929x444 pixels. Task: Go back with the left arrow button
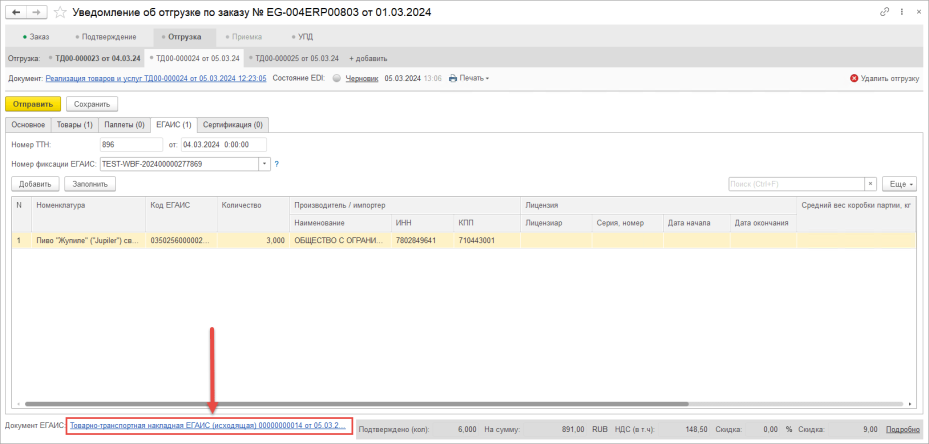coord(16,12)
